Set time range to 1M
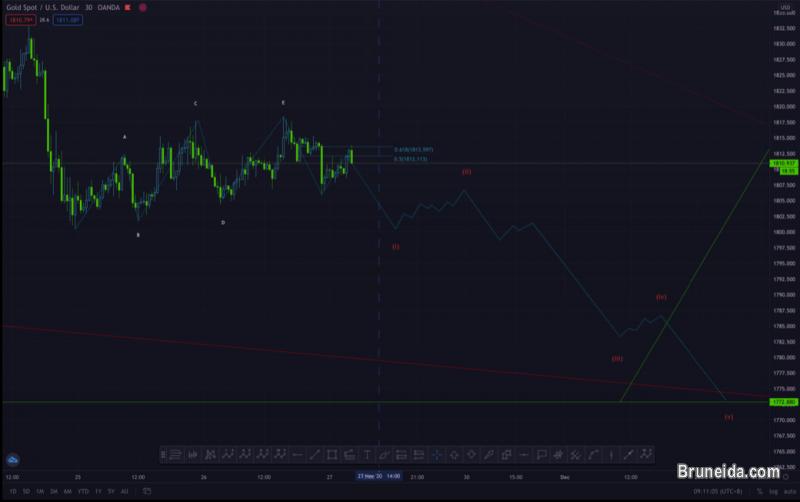This screenshot has height=502, width=800. [40, 492]
